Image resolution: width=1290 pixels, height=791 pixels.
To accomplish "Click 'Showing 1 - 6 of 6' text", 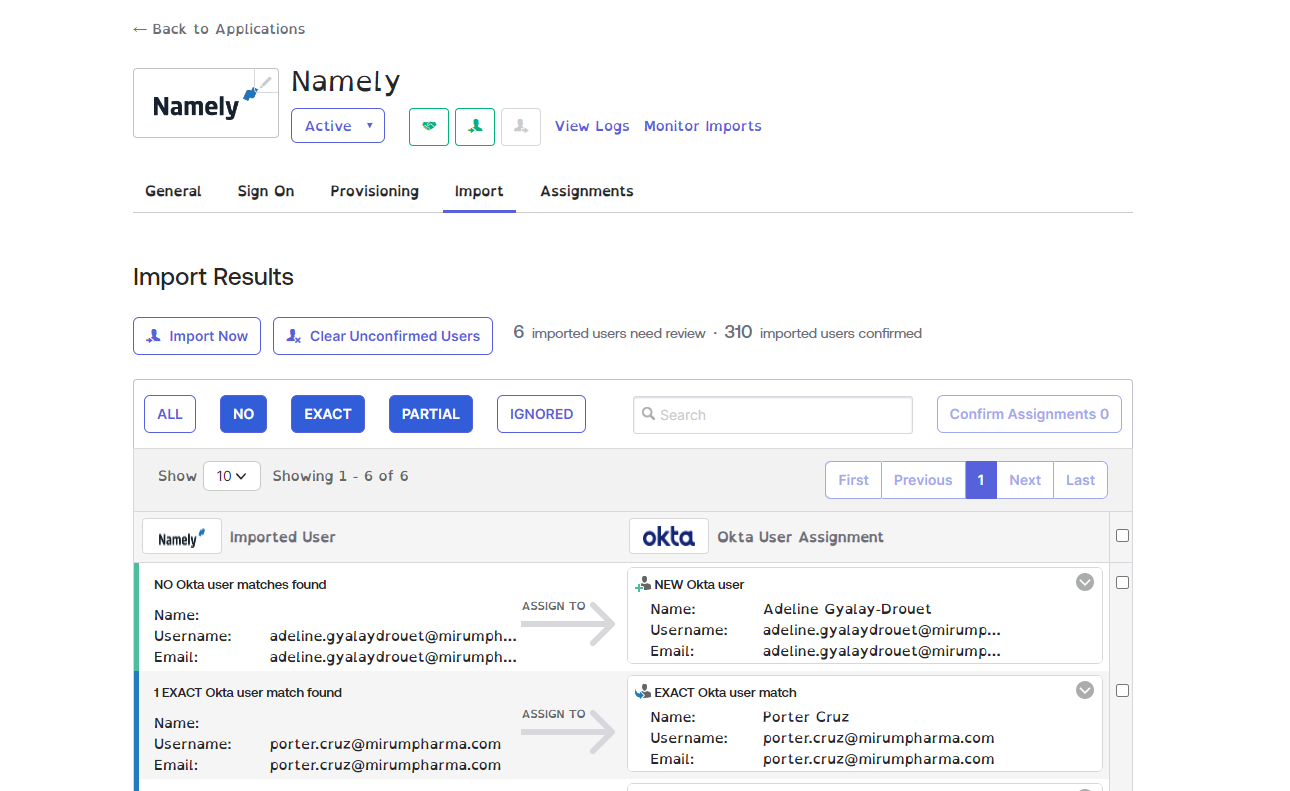I will [340, 476].
